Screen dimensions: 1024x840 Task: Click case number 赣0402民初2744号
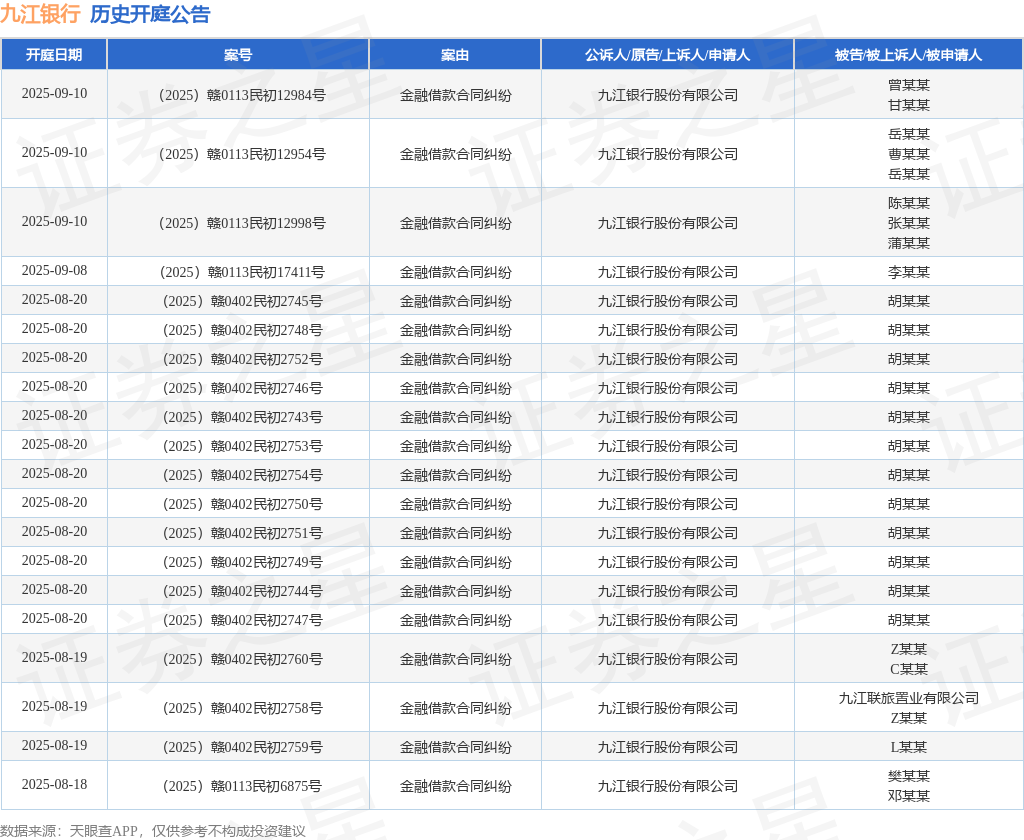click(242, 591)
